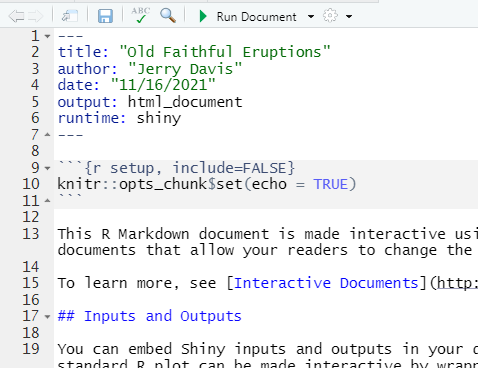The width and height of the screenshot is (478, 368).
Task: Click chunk fold end marker at line 11
Action: point(47,201)
